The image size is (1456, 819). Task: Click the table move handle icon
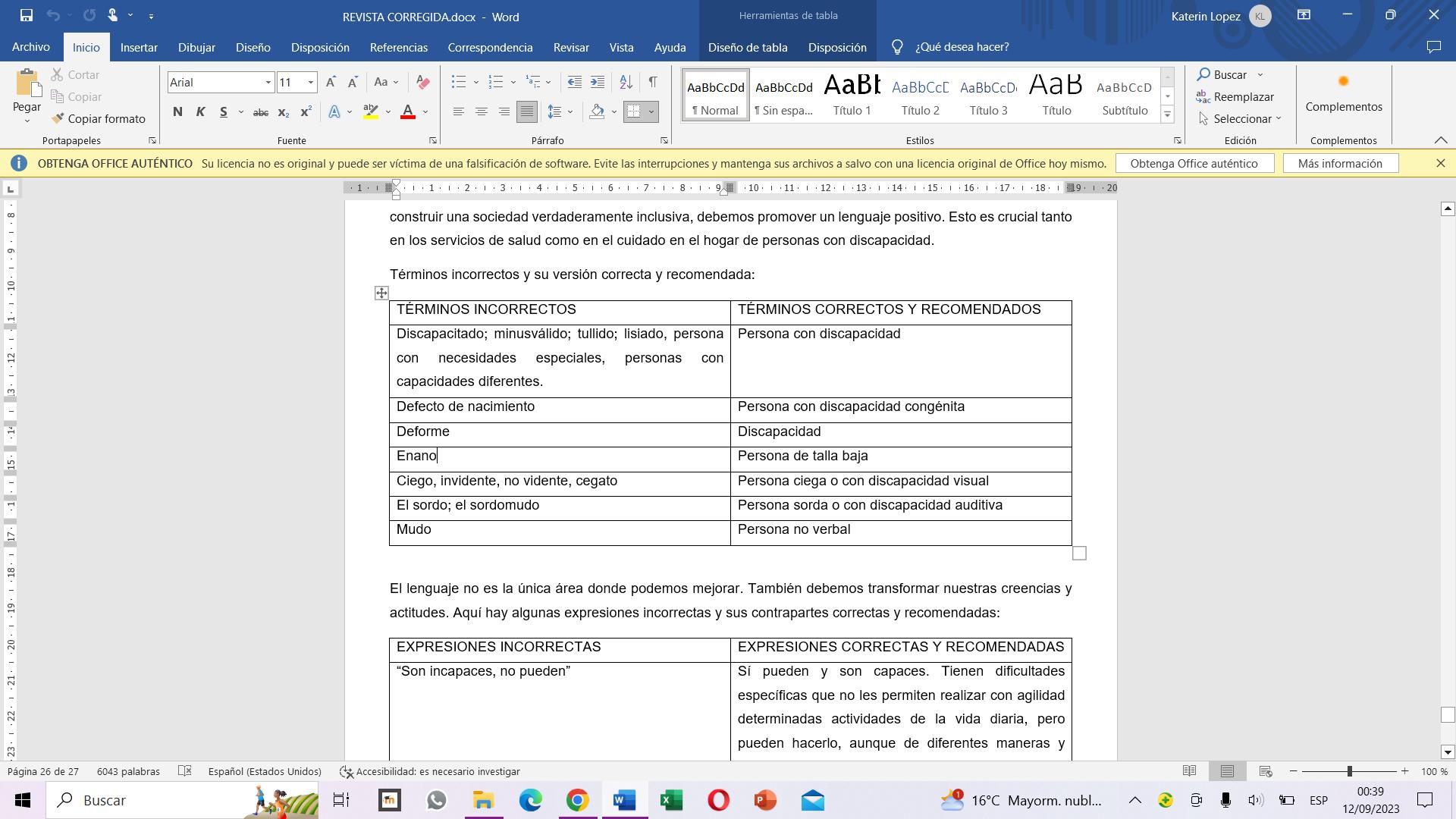click(381, 293)
